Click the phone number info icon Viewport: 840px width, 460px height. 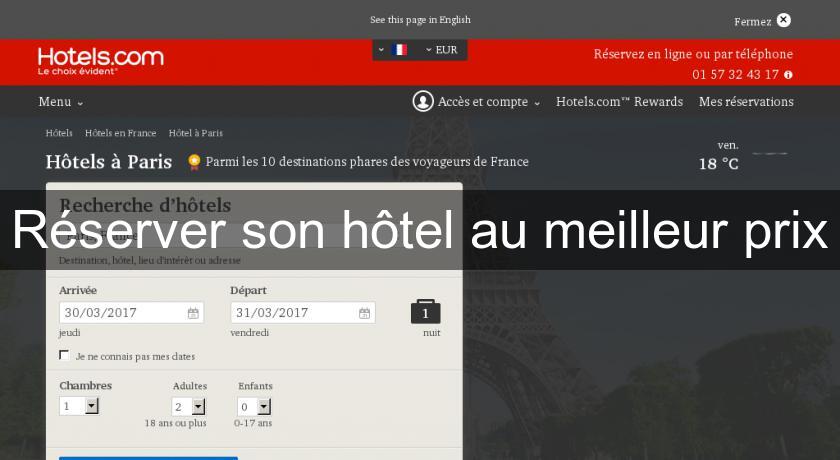point(788,75)
